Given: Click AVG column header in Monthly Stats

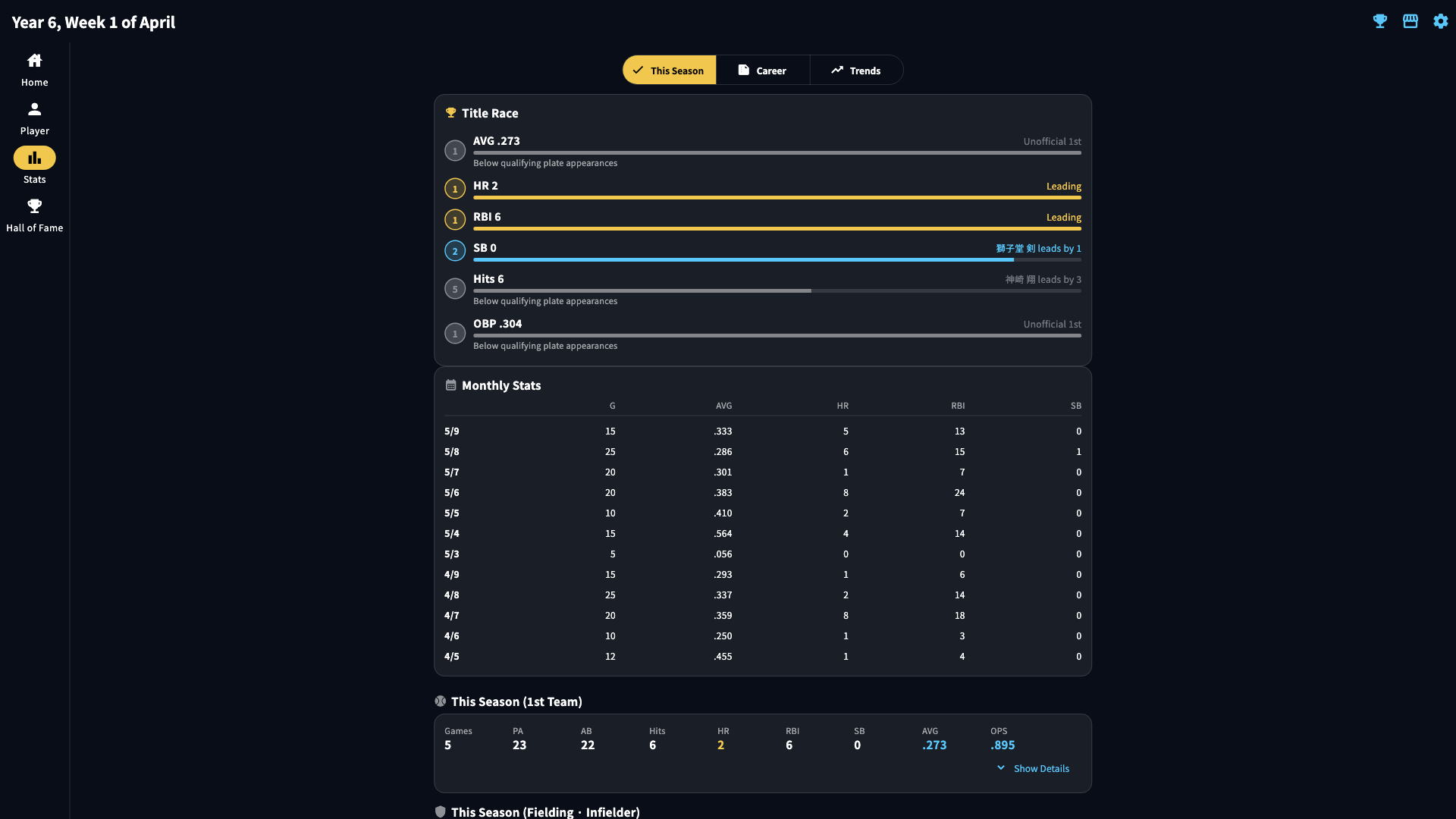Looking at the screenshot, I should pyautogui.click(x=723, y=406).
